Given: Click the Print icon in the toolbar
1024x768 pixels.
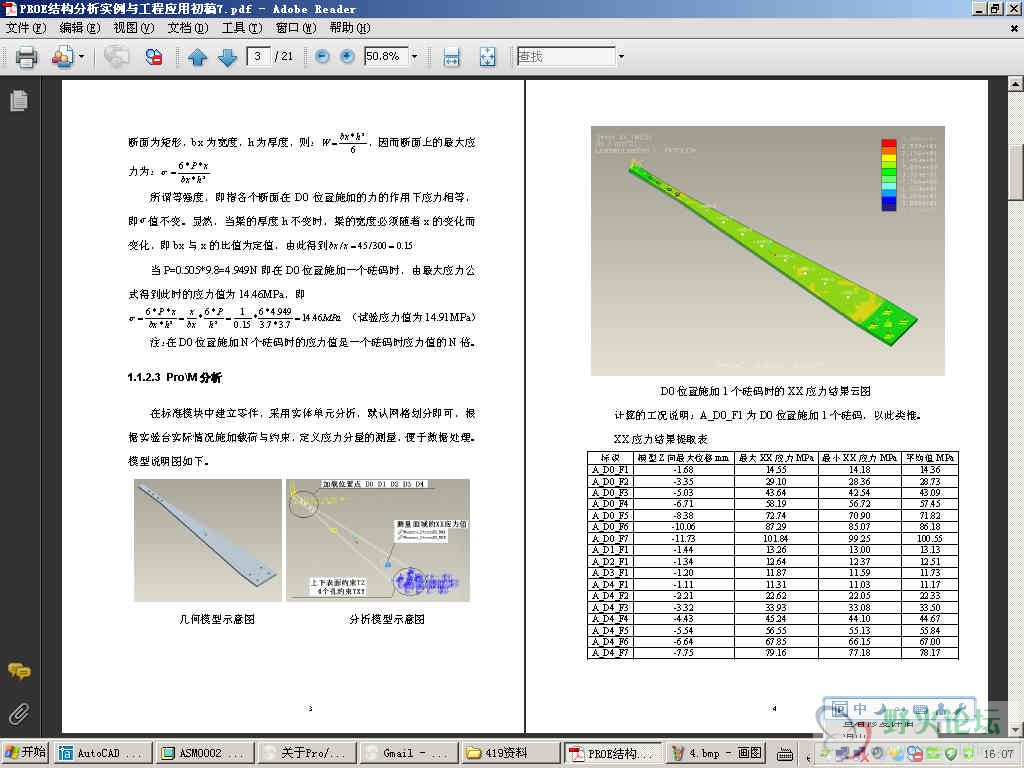Looking at the screenshot, I should (x=26, y=57).
